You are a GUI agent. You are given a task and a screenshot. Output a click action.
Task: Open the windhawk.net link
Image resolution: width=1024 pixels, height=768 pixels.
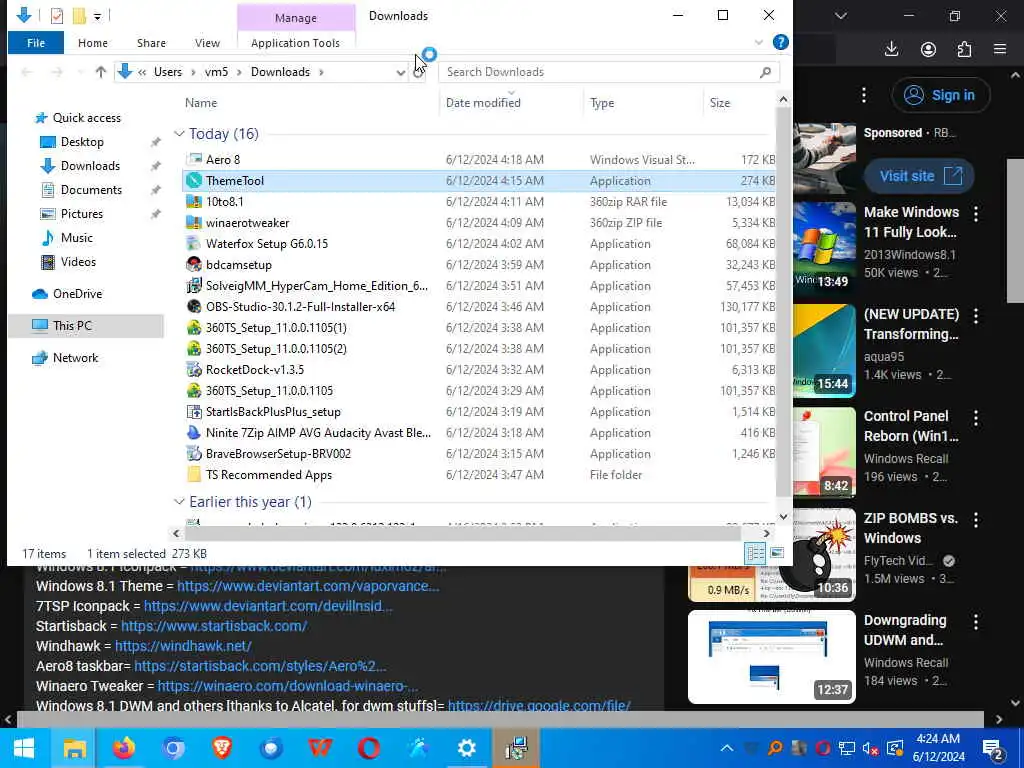tap(184, 646)
